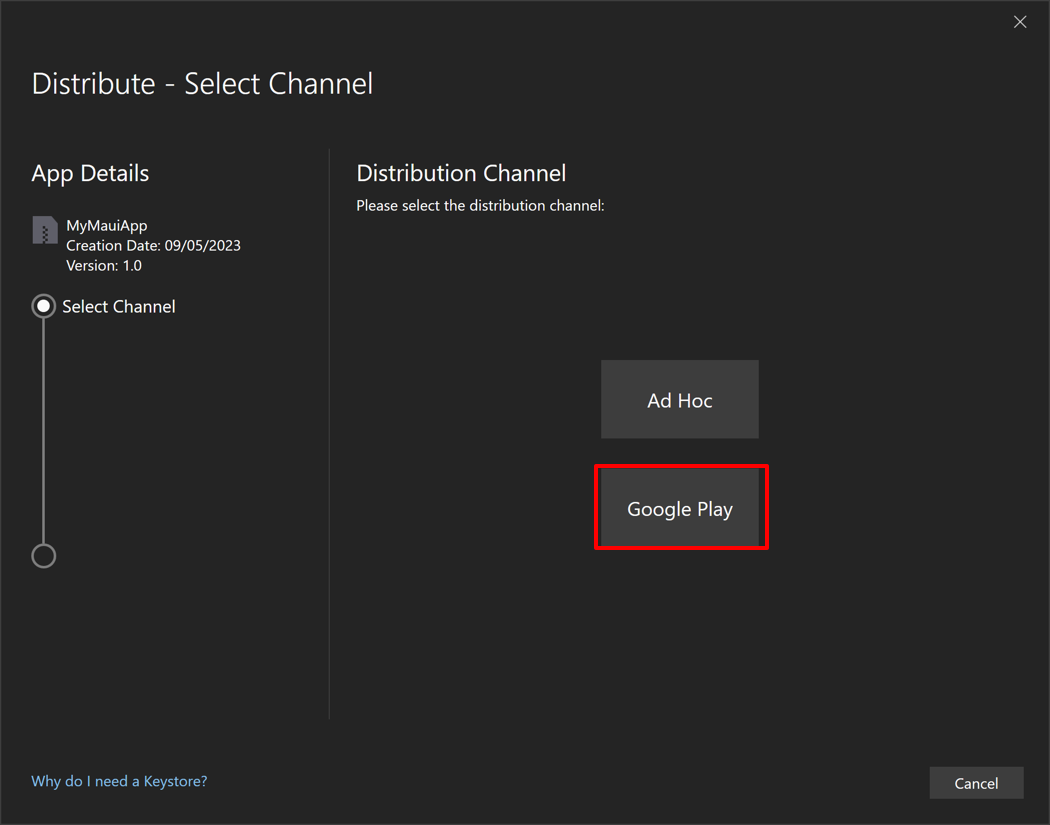Click the 'Please select the distribution channel' instruction

coord(480,206)
